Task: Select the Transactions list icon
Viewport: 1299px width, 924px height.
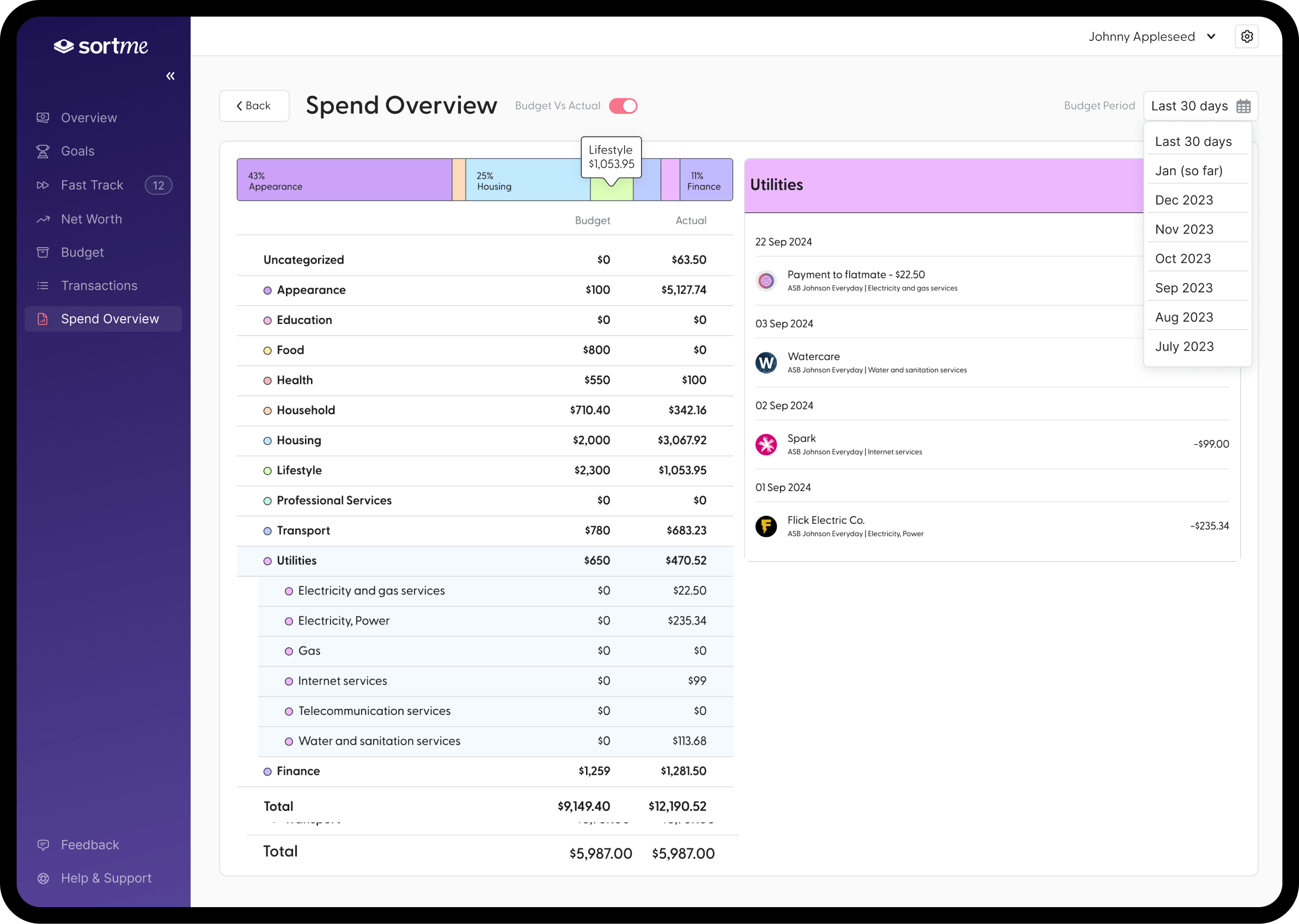Action: point(43,285)
